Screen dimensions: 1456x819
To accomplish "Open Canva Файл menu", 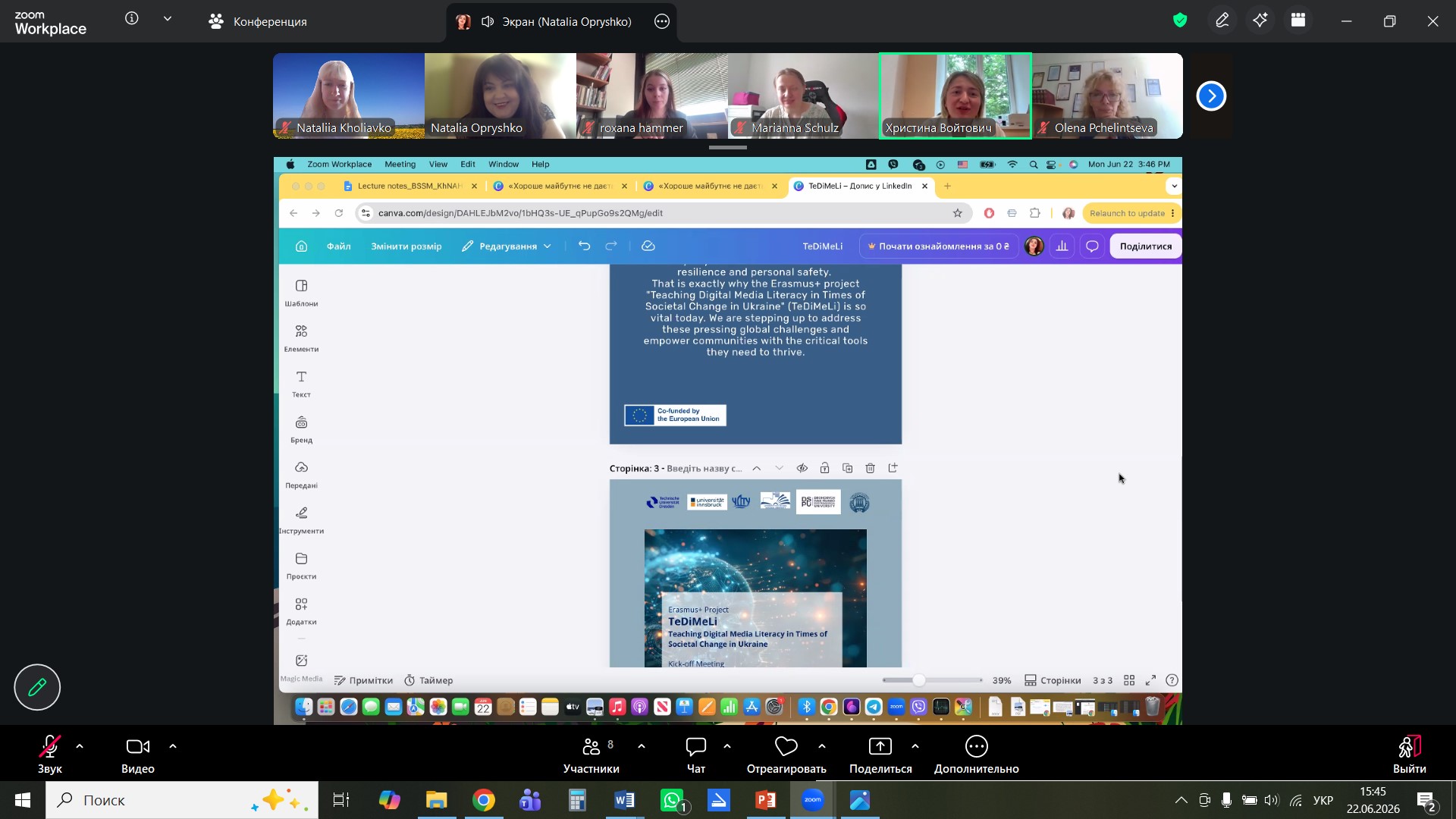I will [339, 246].
